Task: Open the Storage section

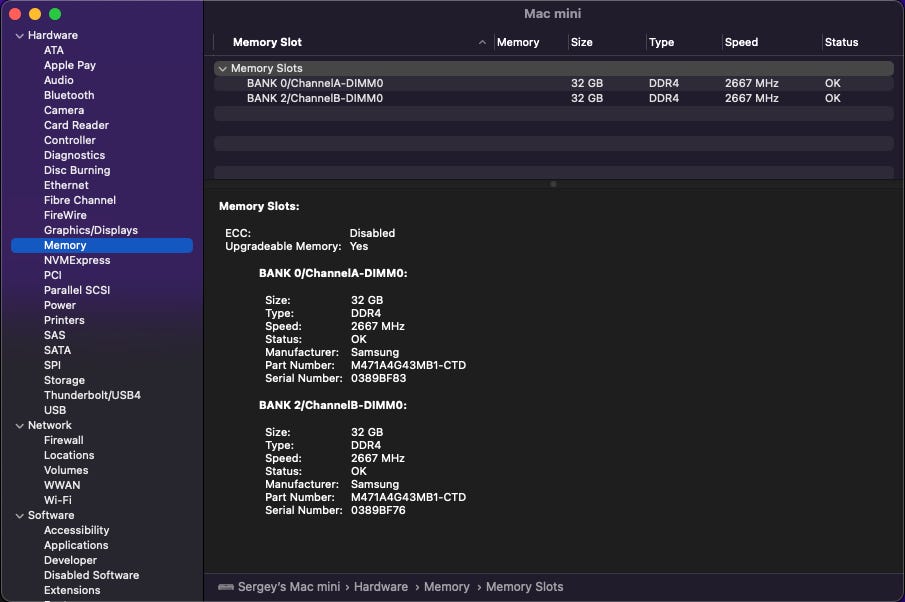Action: pyautogui.click(x=65, y=380)
